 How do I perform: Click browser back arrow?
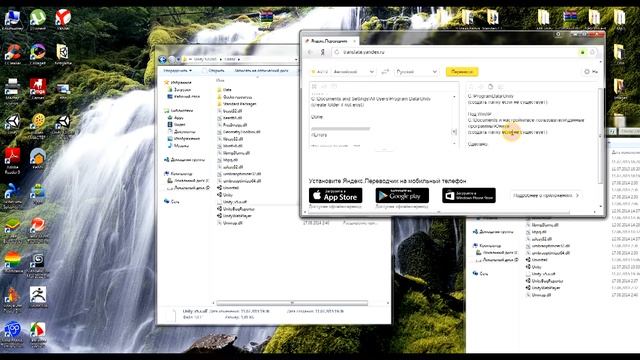point(310,52)
